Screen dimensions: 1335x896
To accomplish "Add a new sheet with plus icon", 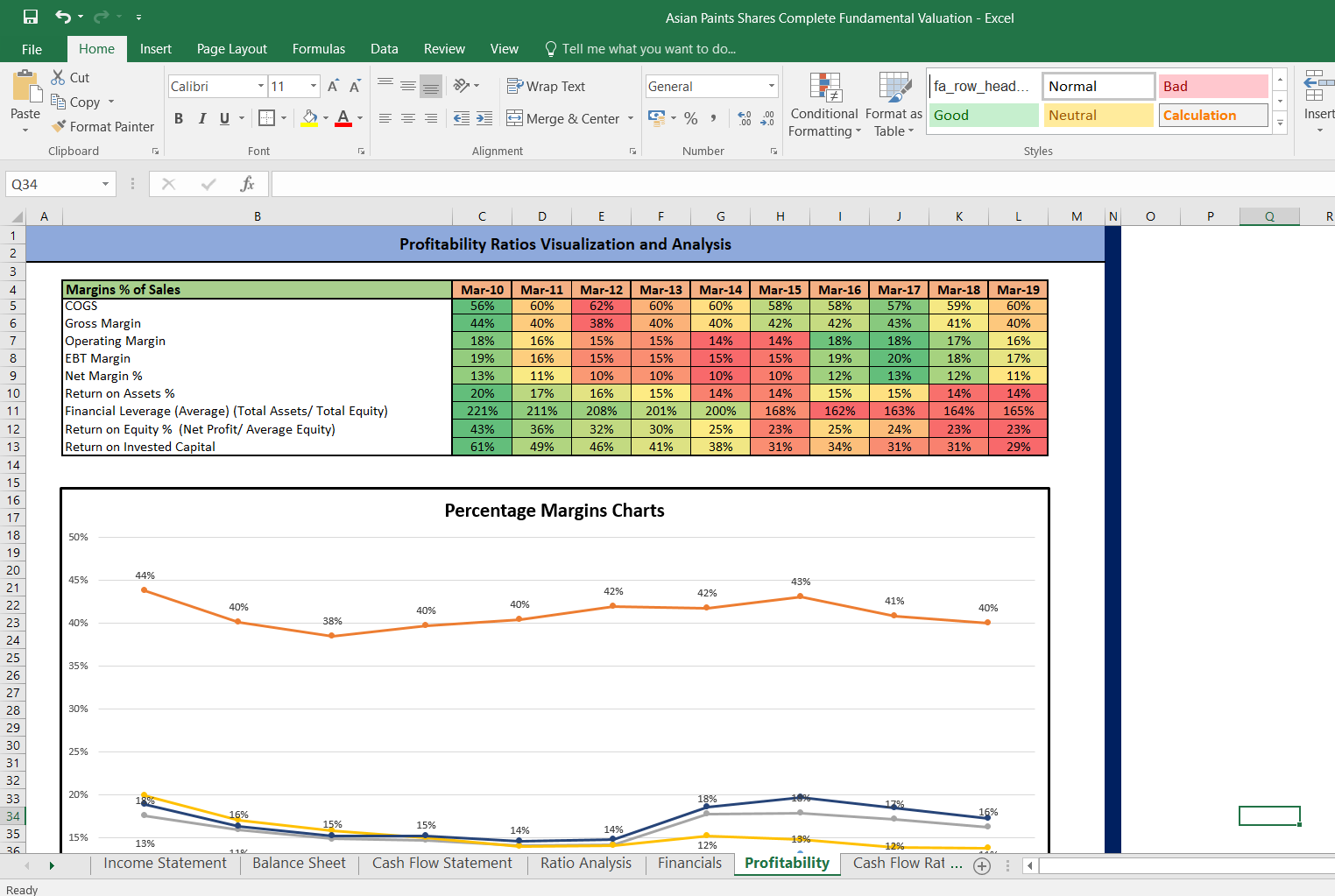I will click(x=982, y=866).
